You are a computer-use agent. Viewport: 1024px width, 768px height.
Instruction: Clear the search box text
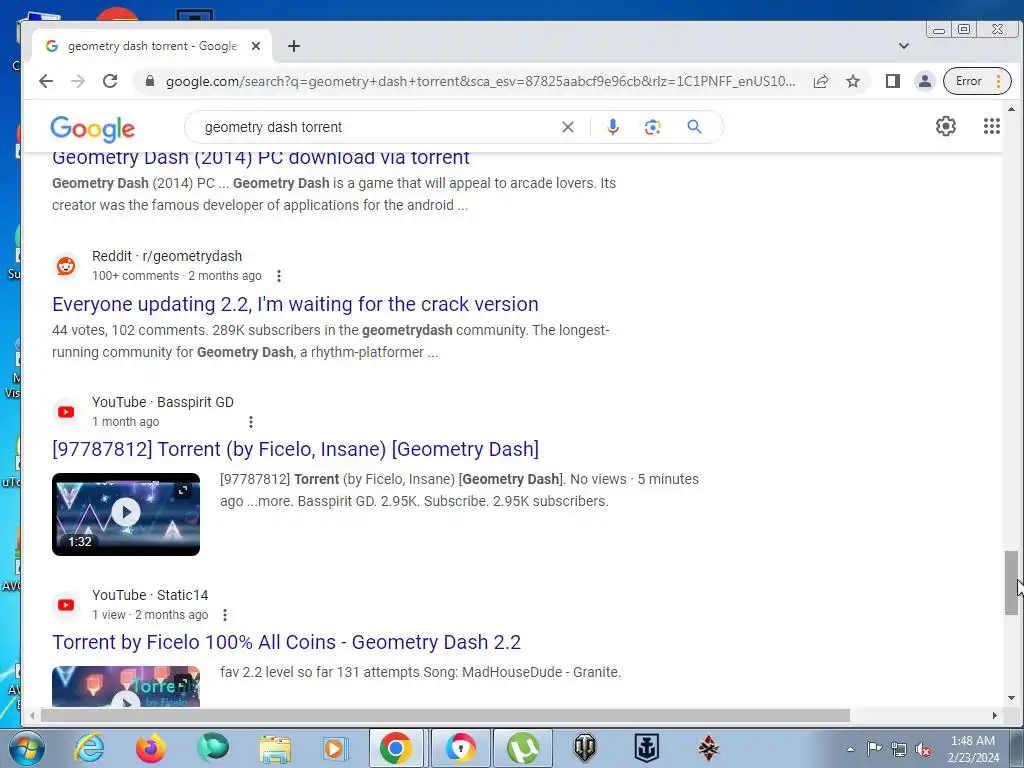(568, 127)
